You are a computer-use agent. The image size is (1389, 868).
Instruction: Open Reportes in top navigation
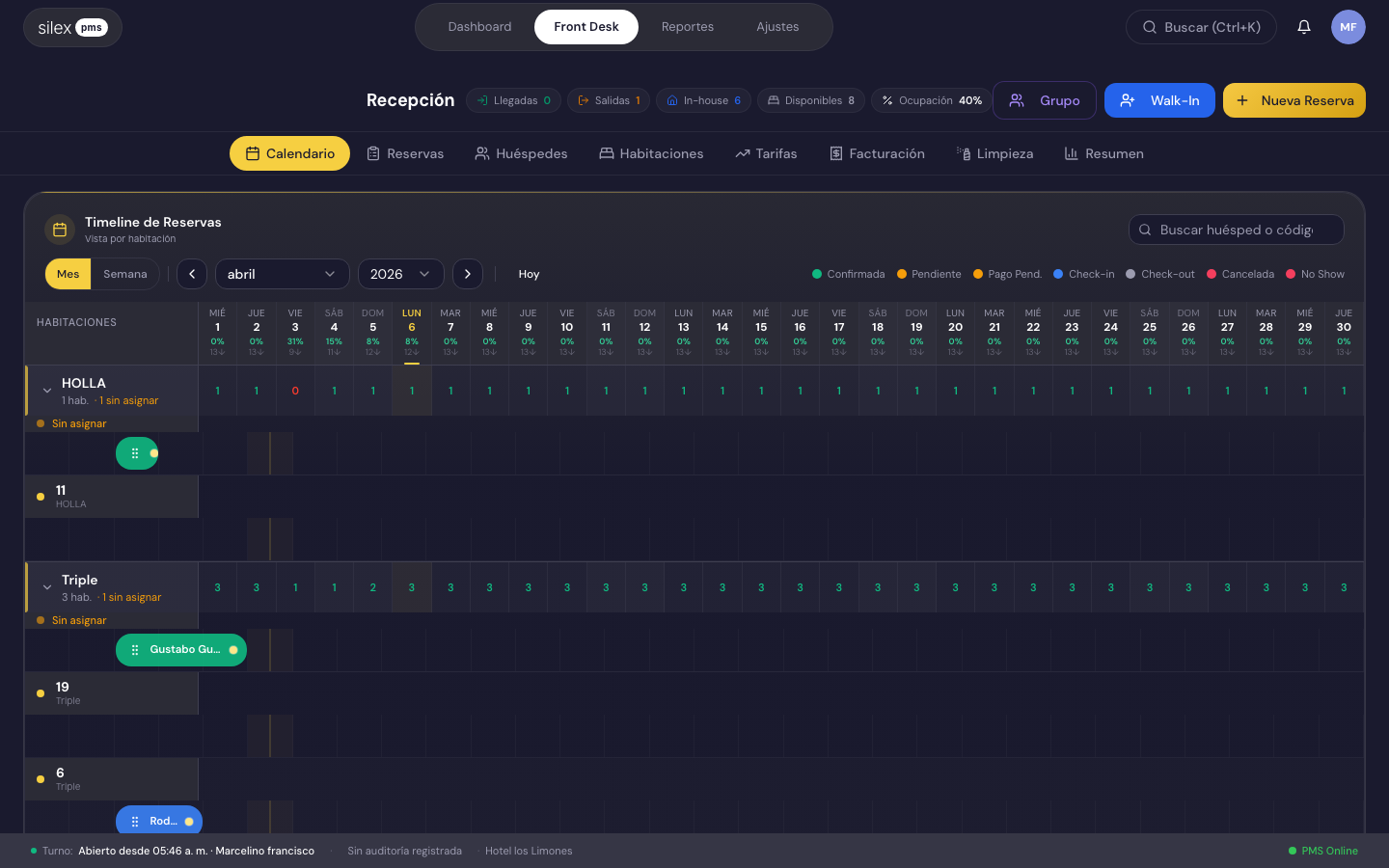coord(687,27)
